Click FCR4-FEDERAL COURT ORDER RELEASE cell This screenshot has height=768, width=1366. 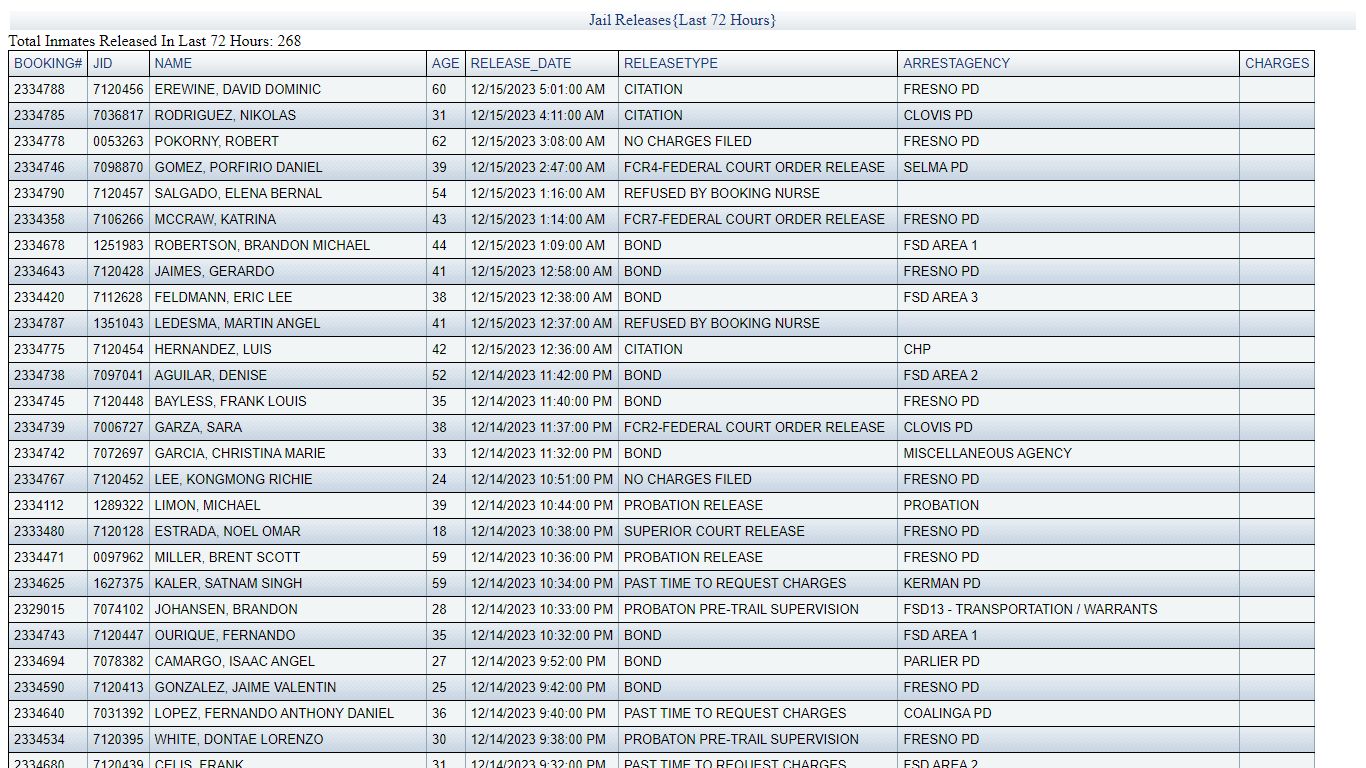pyautogui.click(x=758, y=167)
